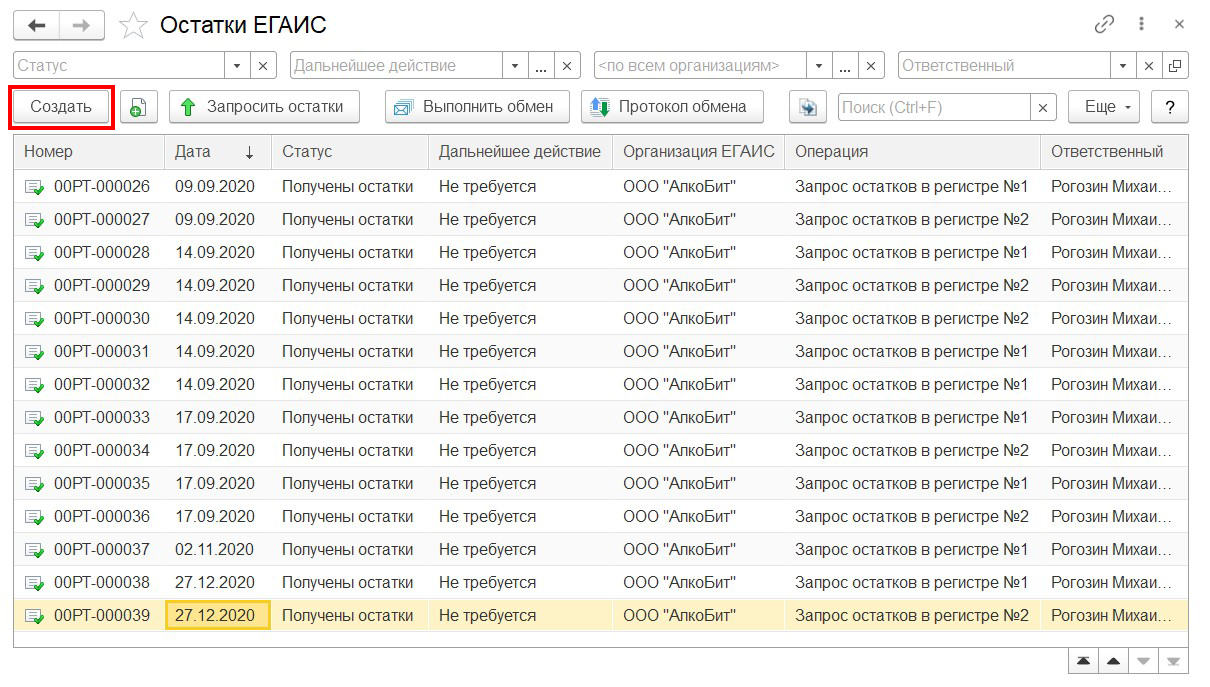This screenshot has height=687, width=1210.
Task: Expand the Дальнейшее действие filter dropdown
Action: point(515,66)
